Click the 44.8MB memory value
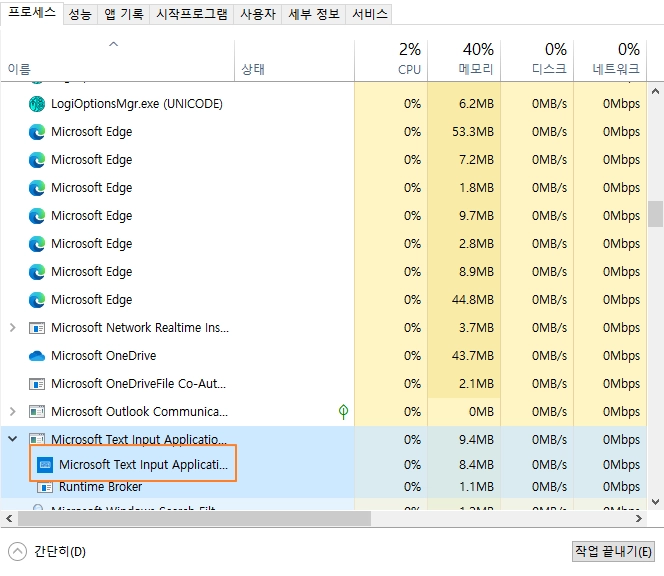Image resolution: width=664 pixels, height=576 pixels. point(473,300)
